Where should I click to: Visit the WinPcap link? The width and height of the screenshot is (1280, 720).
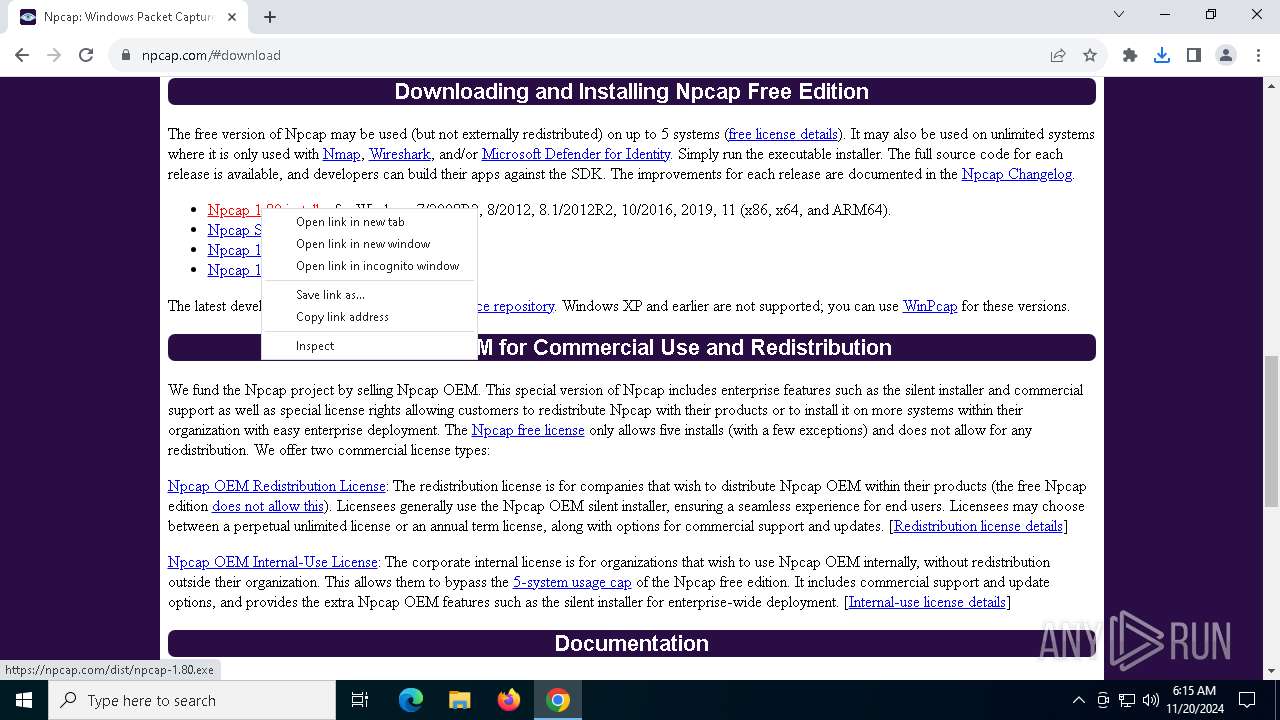[x=930, y=306]
